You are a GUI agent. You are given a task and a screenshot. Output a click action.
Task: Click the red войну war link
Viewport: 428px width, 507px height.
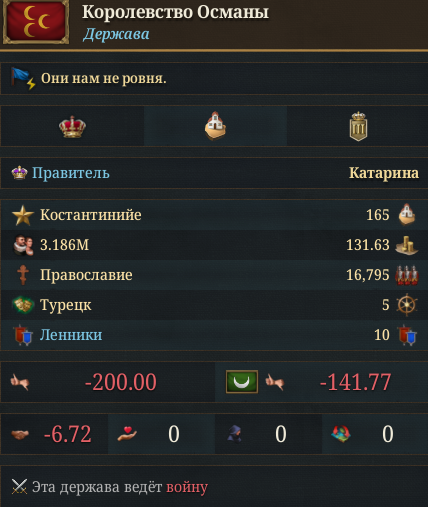click(187, 487)
